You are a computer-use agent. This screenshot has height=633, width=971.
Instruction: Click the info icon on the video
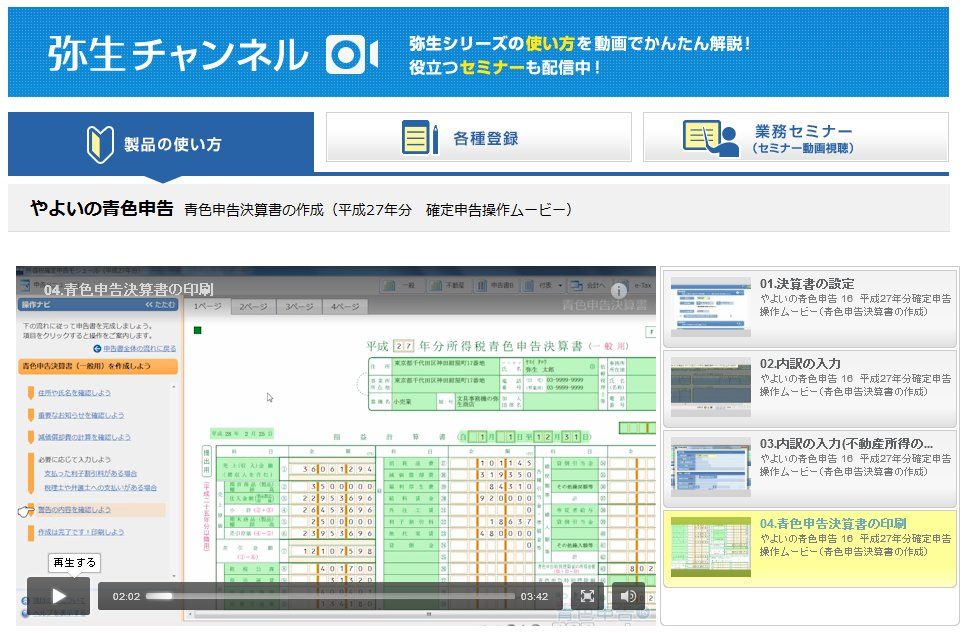click(618, 290)
